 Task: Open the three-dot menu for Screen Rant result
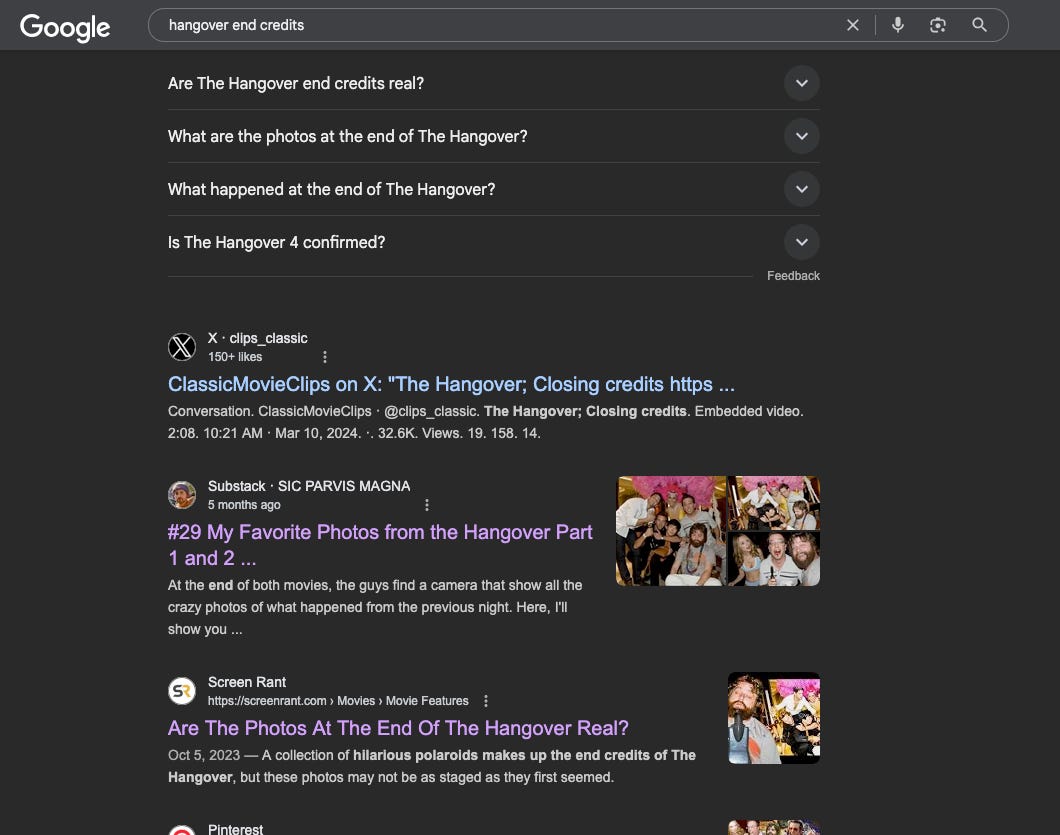pos(485,700)
